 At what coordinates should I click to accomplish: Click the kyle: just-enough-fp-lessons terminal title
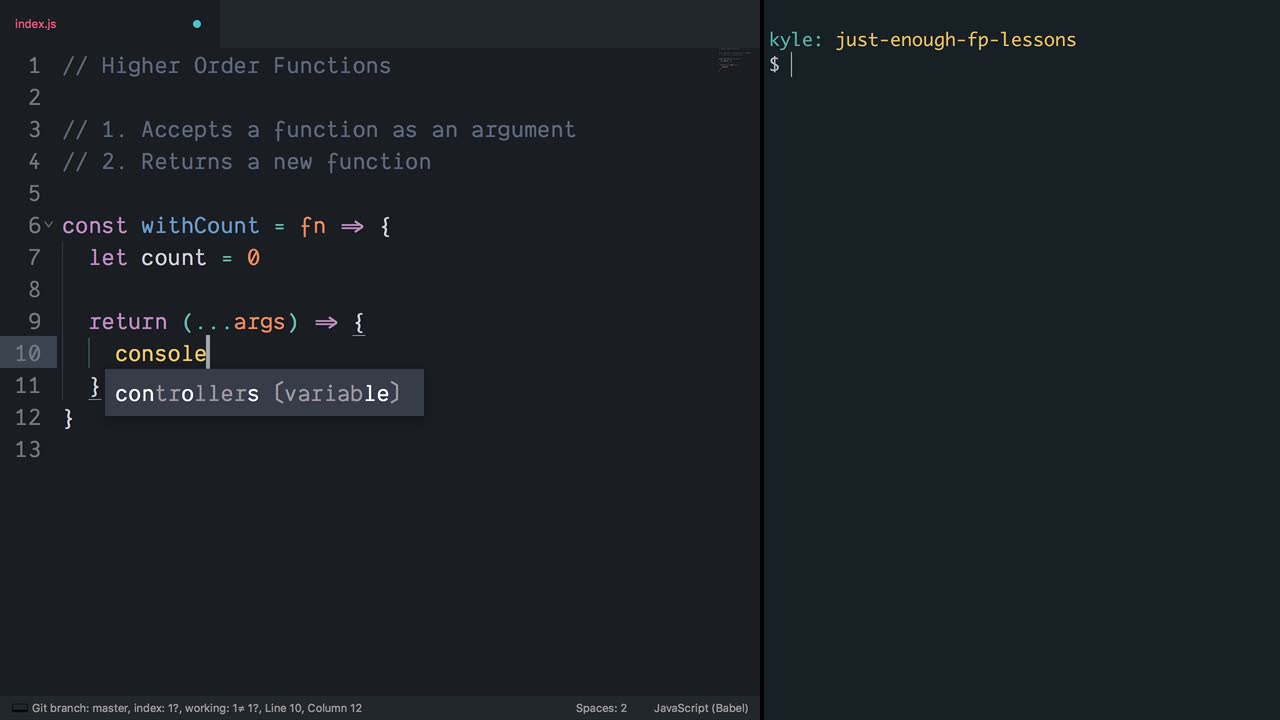[922, 40]
